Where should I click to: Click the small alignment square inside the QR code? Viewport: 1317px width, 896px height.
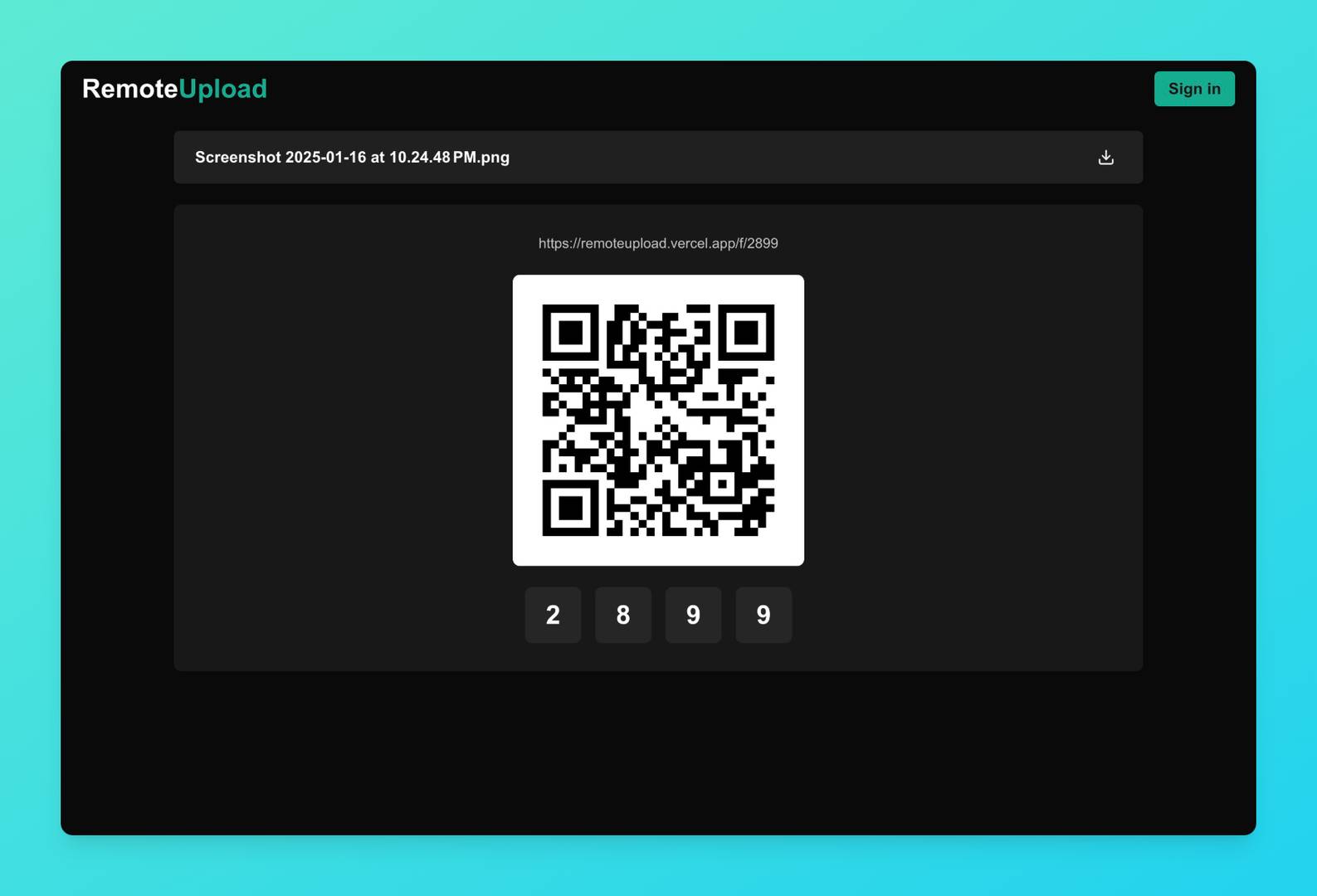click(x=722, y=484)
